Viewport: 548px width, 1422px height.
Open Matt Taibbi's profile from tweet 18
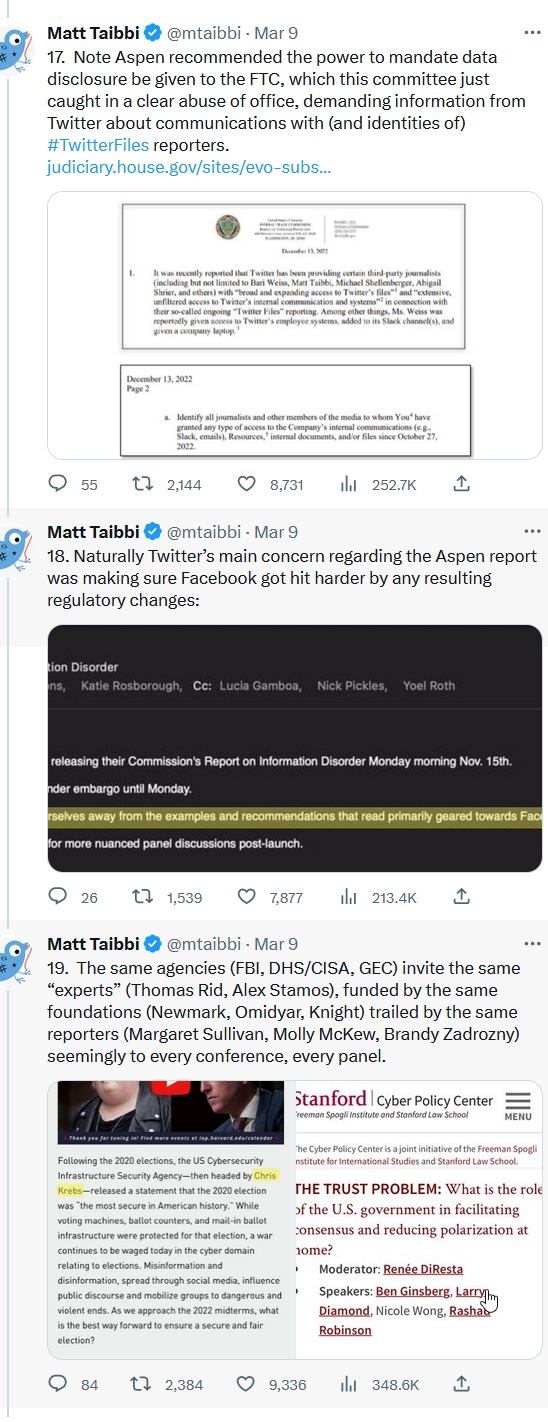(x=94, y=532)
